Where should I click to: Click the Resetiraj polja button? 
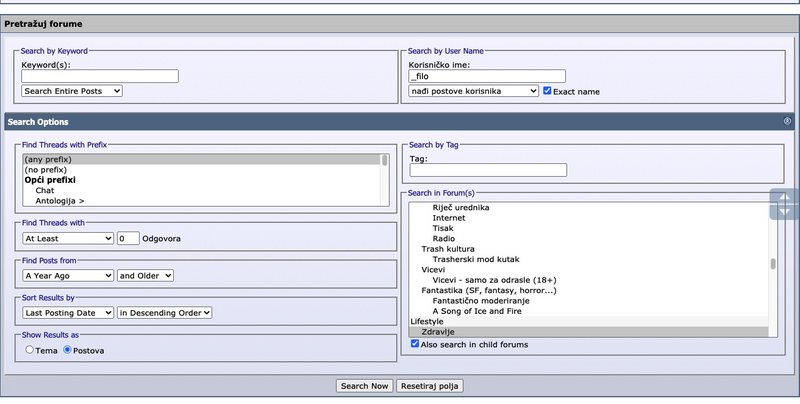coord(429,386)
